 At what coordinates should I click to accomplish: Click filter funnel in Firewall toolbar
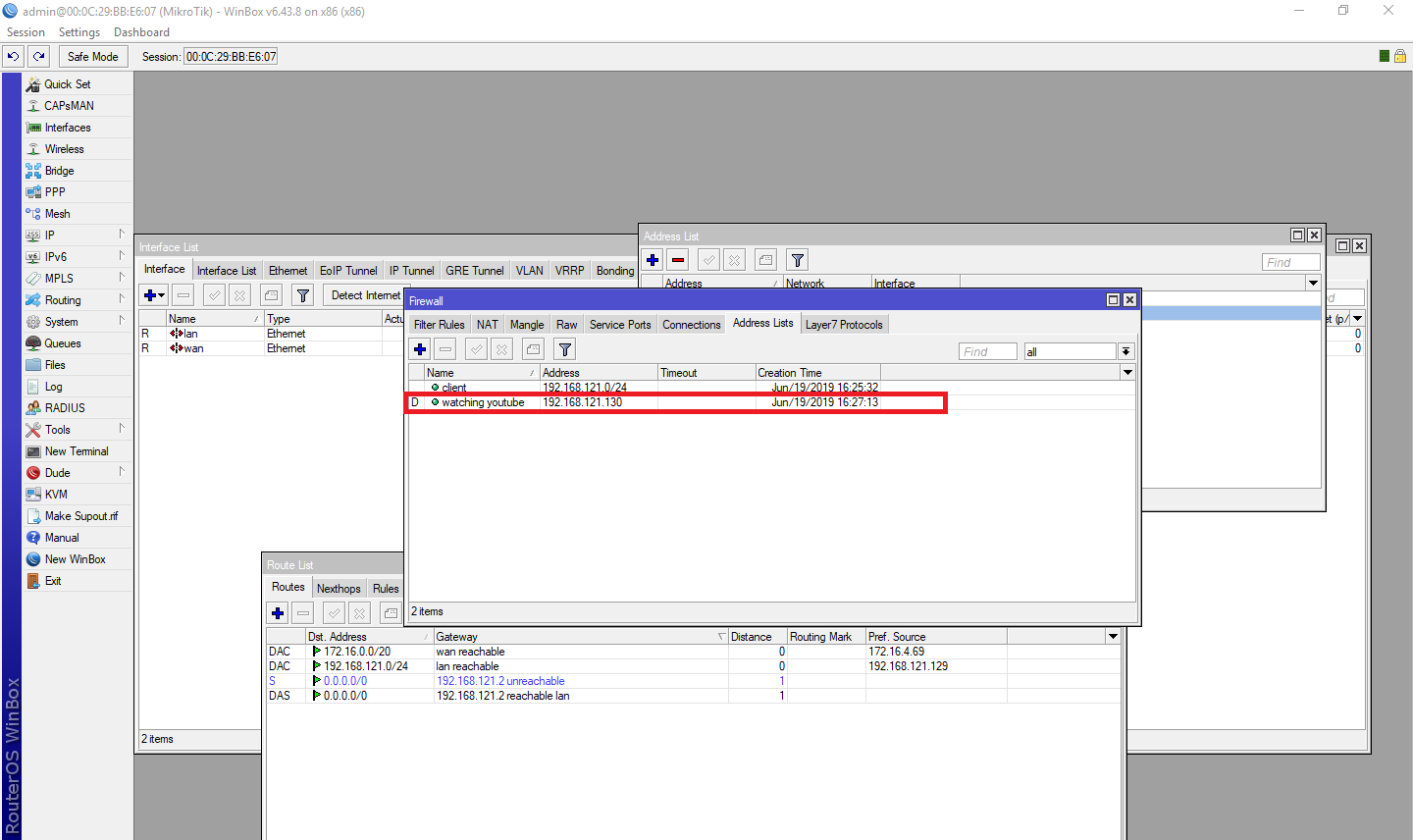pyautogui.click(x=565, y=349)
